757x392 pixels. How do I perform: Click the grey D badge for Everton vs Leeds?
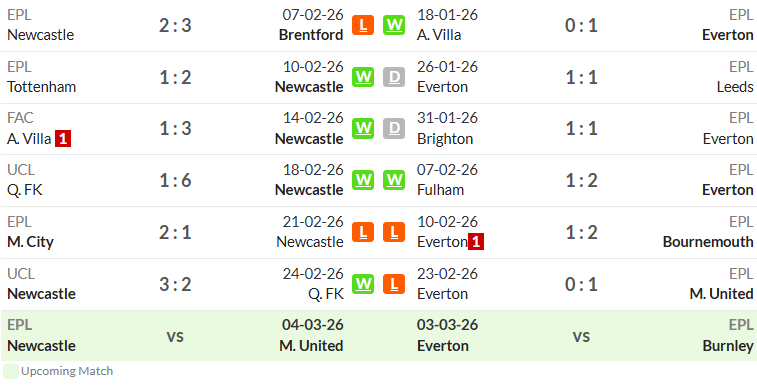394,77
